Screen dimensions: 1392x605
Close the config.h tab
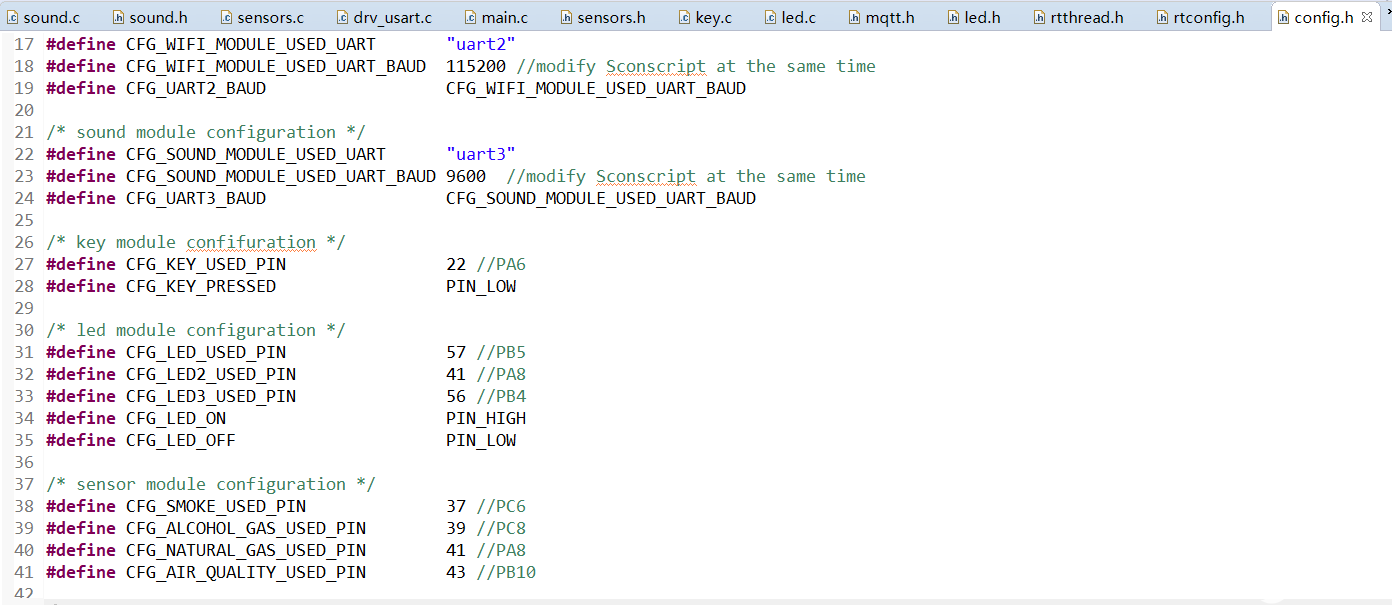point(1367,17)
